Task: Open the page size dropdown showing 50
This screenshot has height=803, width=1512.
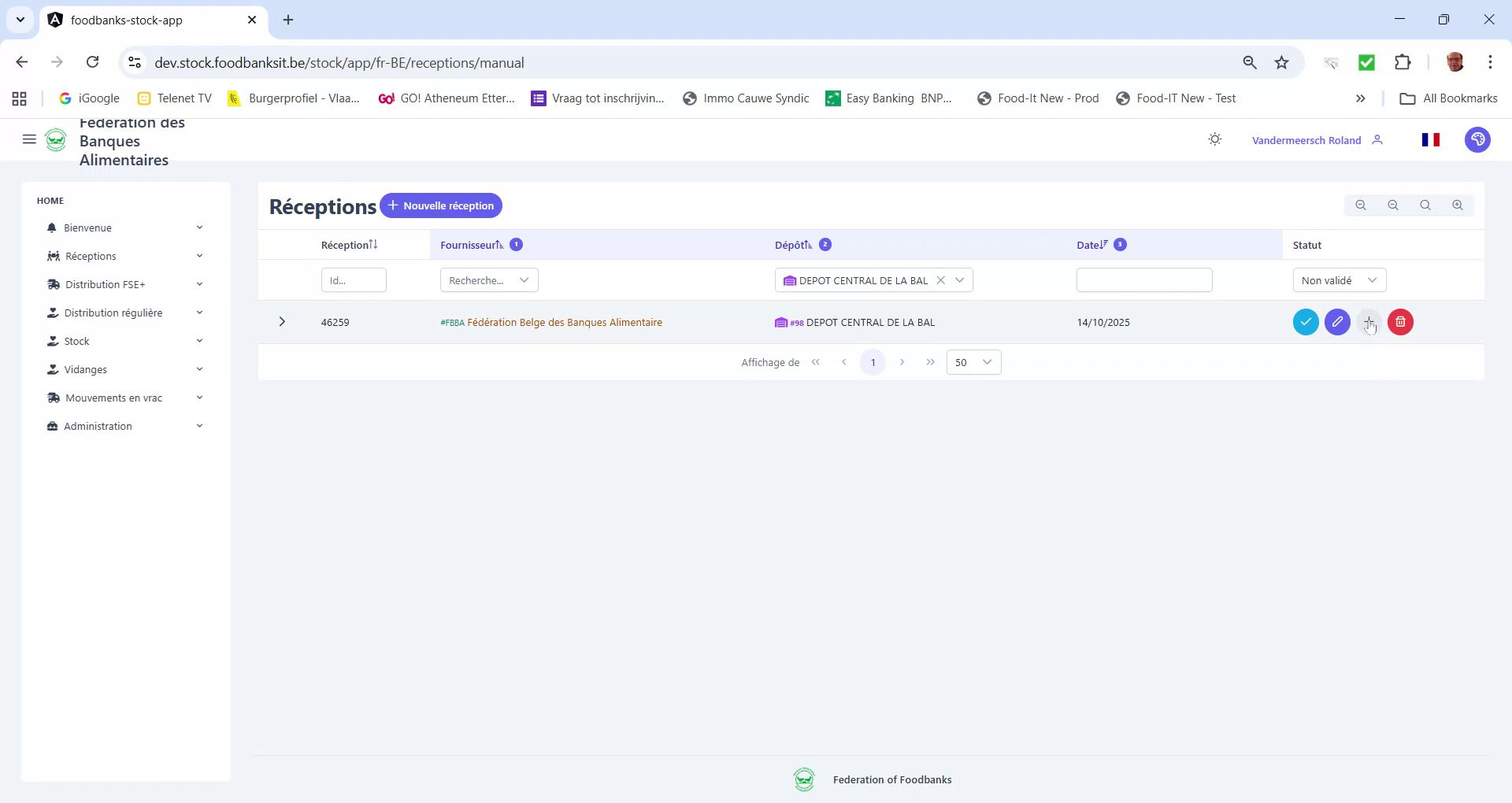Action: click(973, 362)
